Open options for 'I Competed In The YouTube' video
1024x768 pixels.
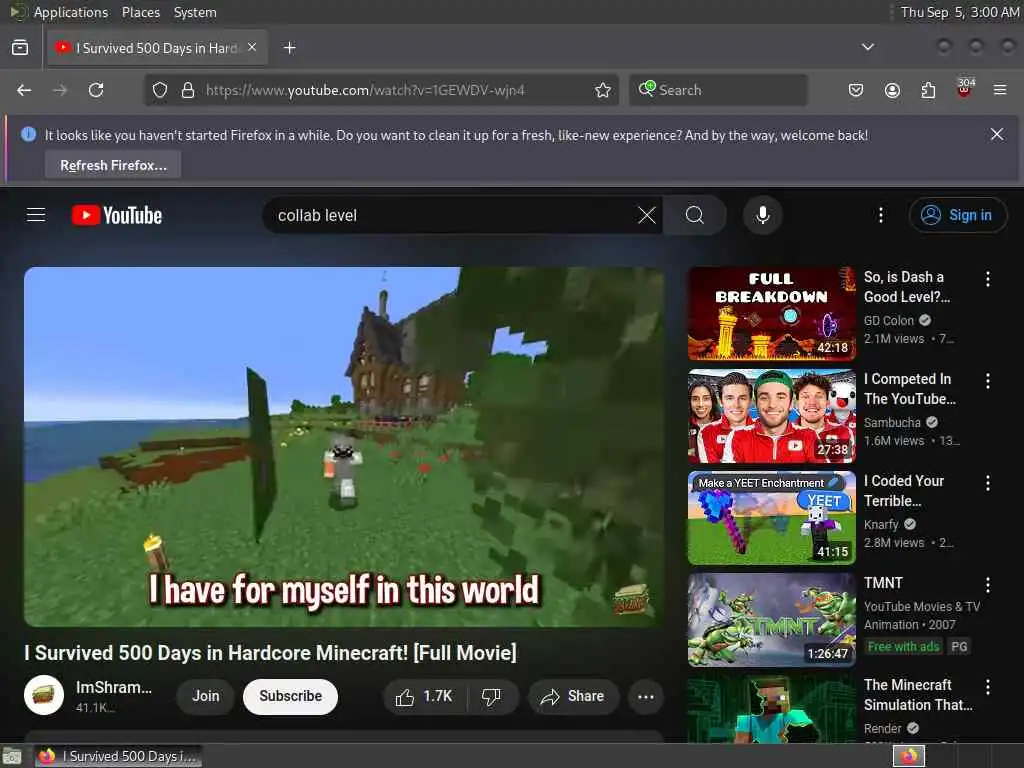pyautogui.click(x=987, y=381)
